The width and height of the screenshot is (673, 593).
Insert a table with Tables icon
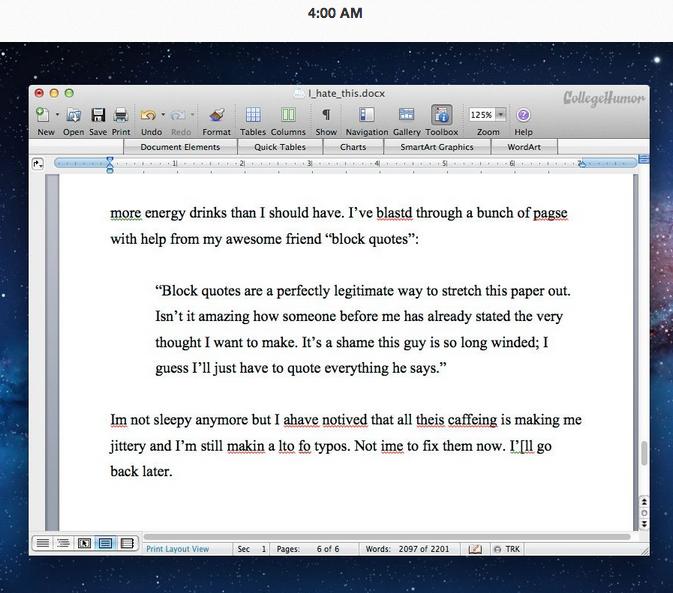253,116
